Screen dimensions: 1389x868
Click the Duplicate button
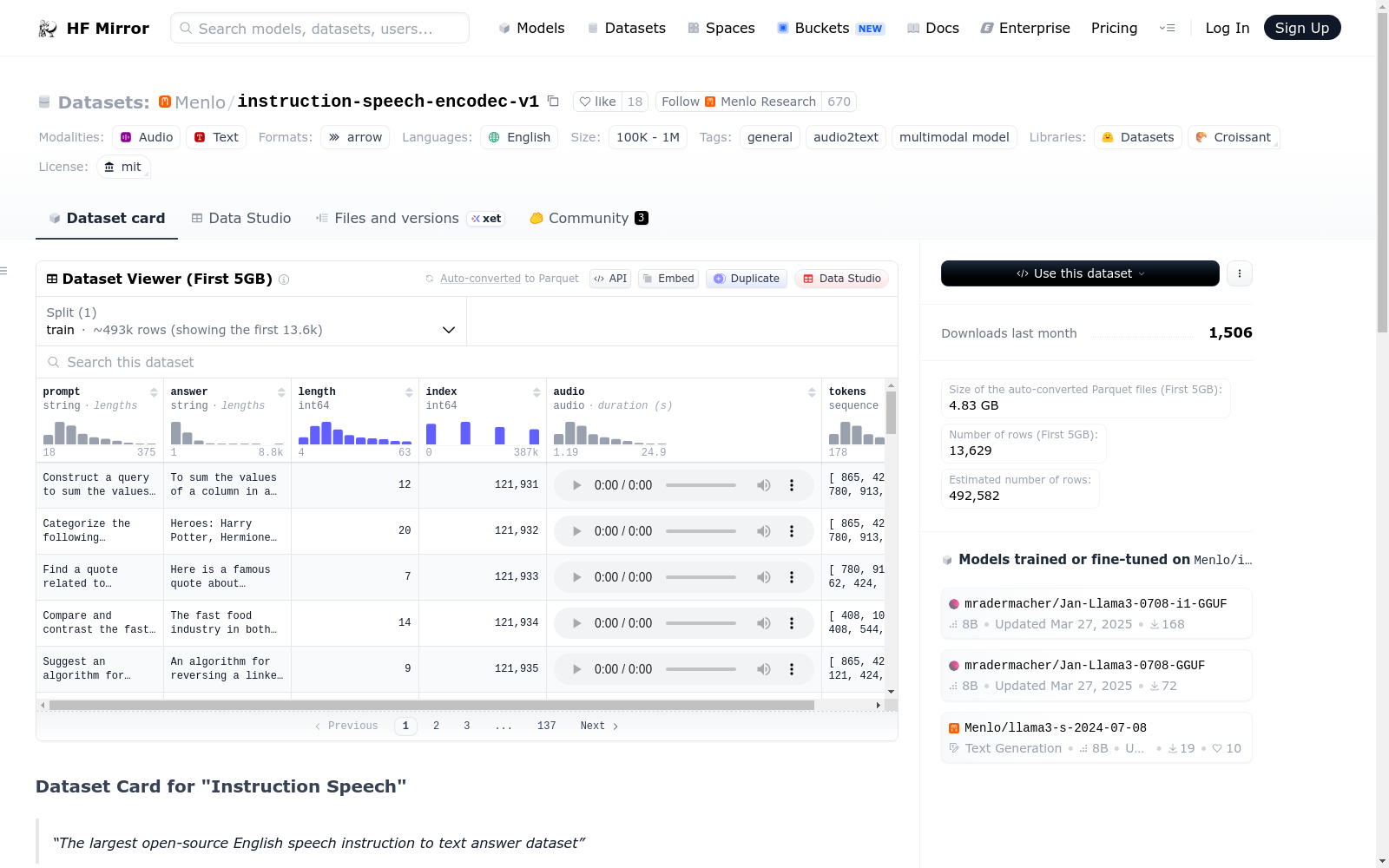747,279
